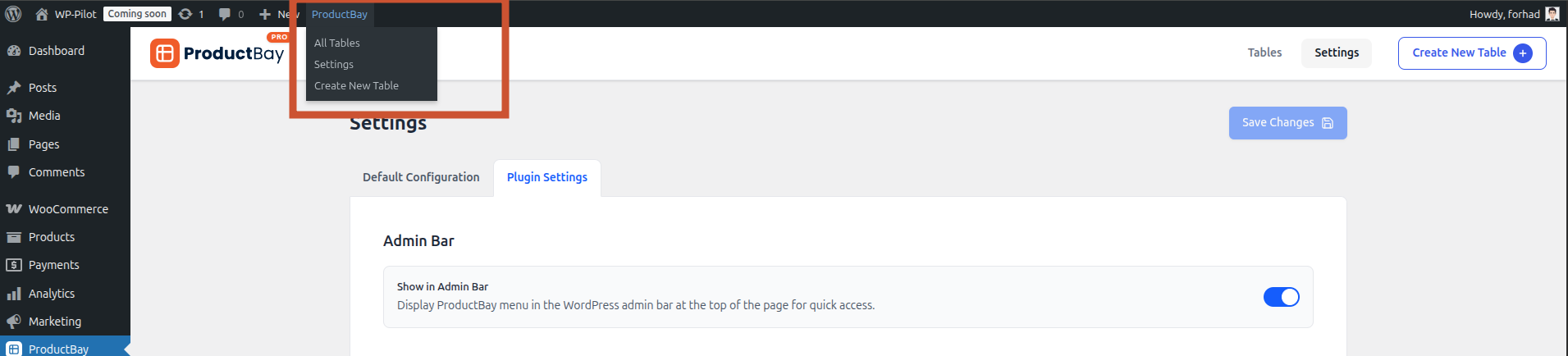This screenshot has height=356, width=1568.
Task: Select All Tables from the ProductBay dropdown
Action: (336, 43)
